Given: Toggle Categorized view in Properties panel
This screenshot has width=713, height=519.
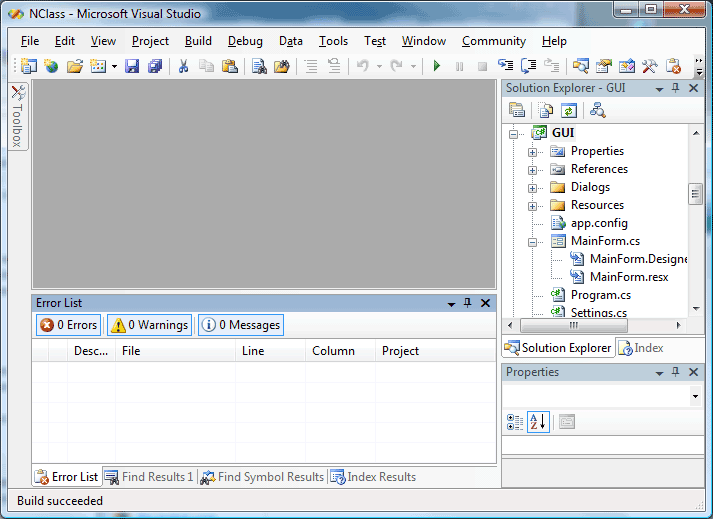Looking at the screenshot, I should click(515, 422).
